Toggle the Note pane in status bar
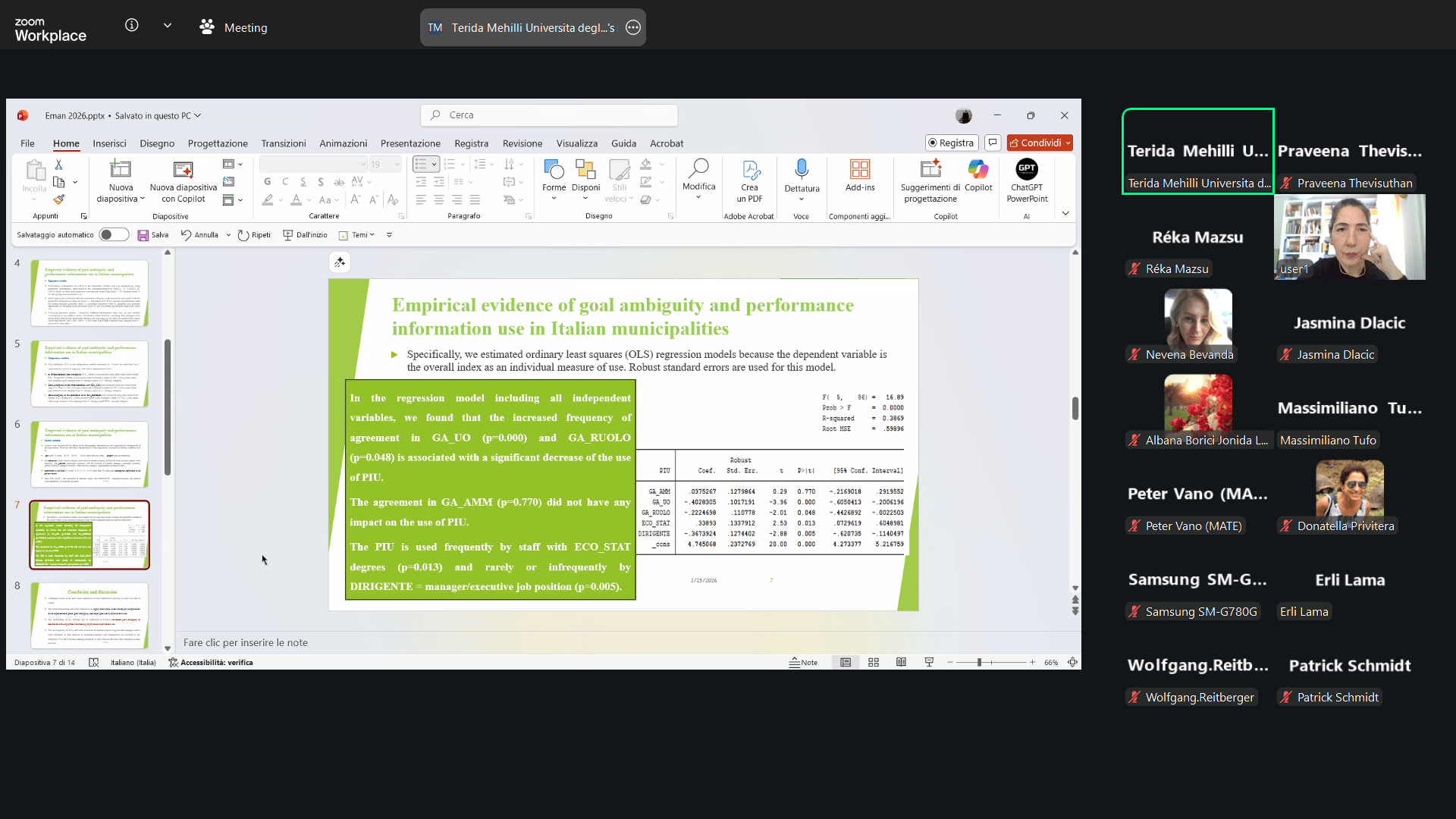This screenshot has width=1456, height=819. pos(803,662)
